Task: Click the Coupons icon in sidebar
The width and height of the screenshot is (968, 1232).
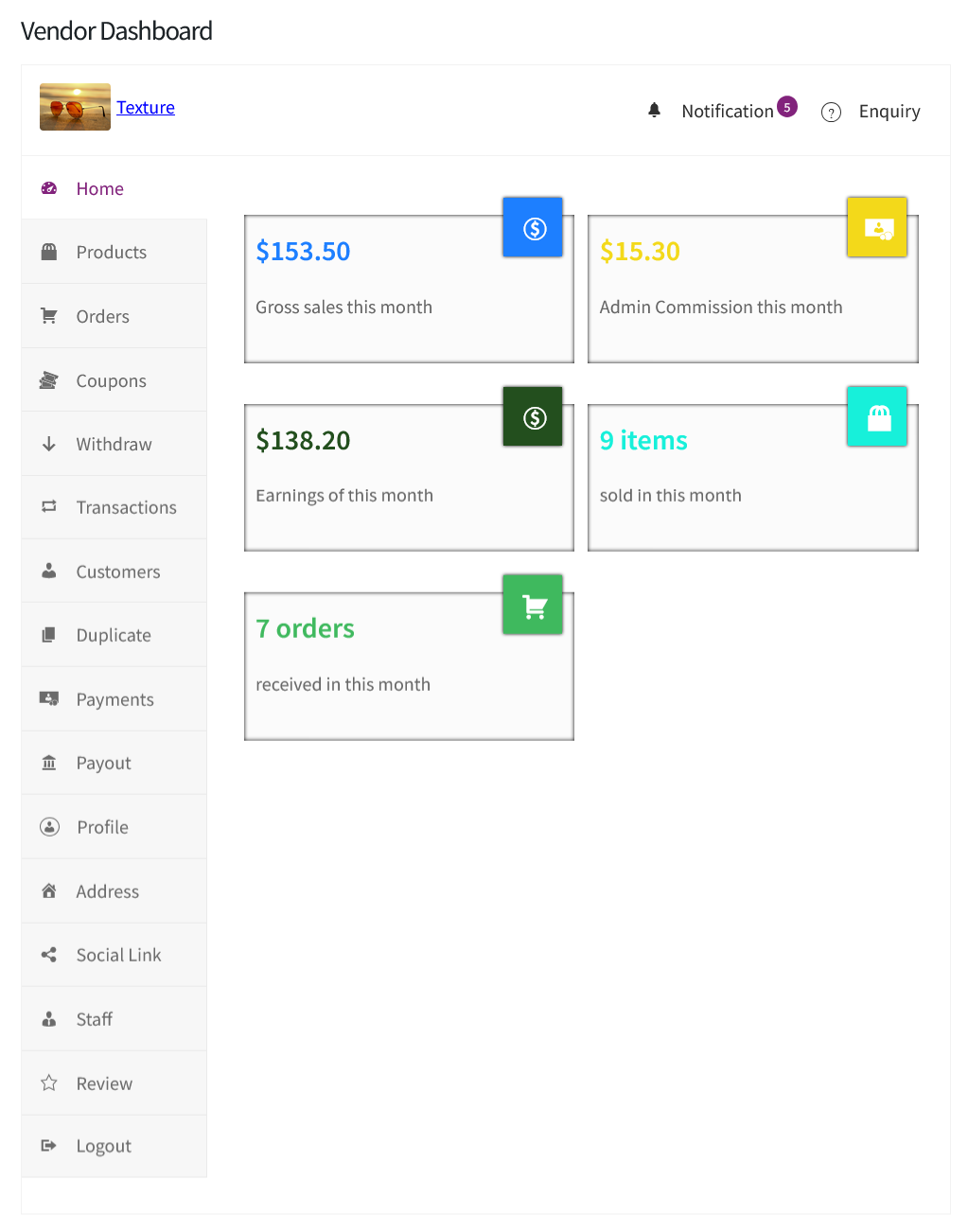Action: click(48, 379)
